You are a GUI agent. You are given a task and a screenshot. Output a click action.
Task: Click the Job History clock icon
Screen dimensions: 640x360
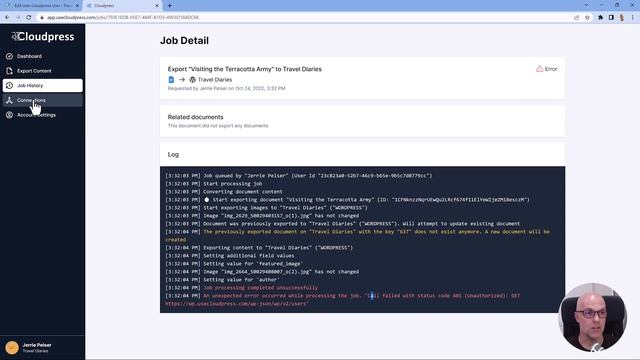(9, 85)
